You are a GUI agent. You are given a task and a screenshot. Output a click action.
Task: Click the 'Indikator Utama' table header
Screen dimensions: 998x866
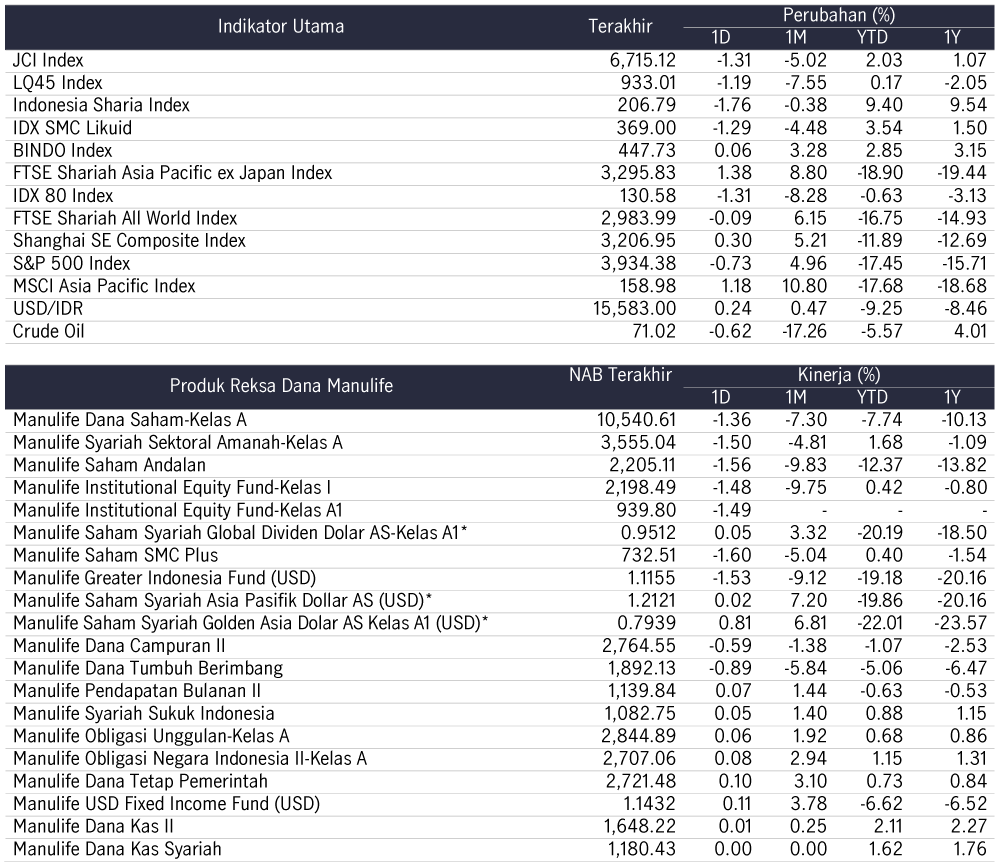pyautogui.click(x=281, y=26)
